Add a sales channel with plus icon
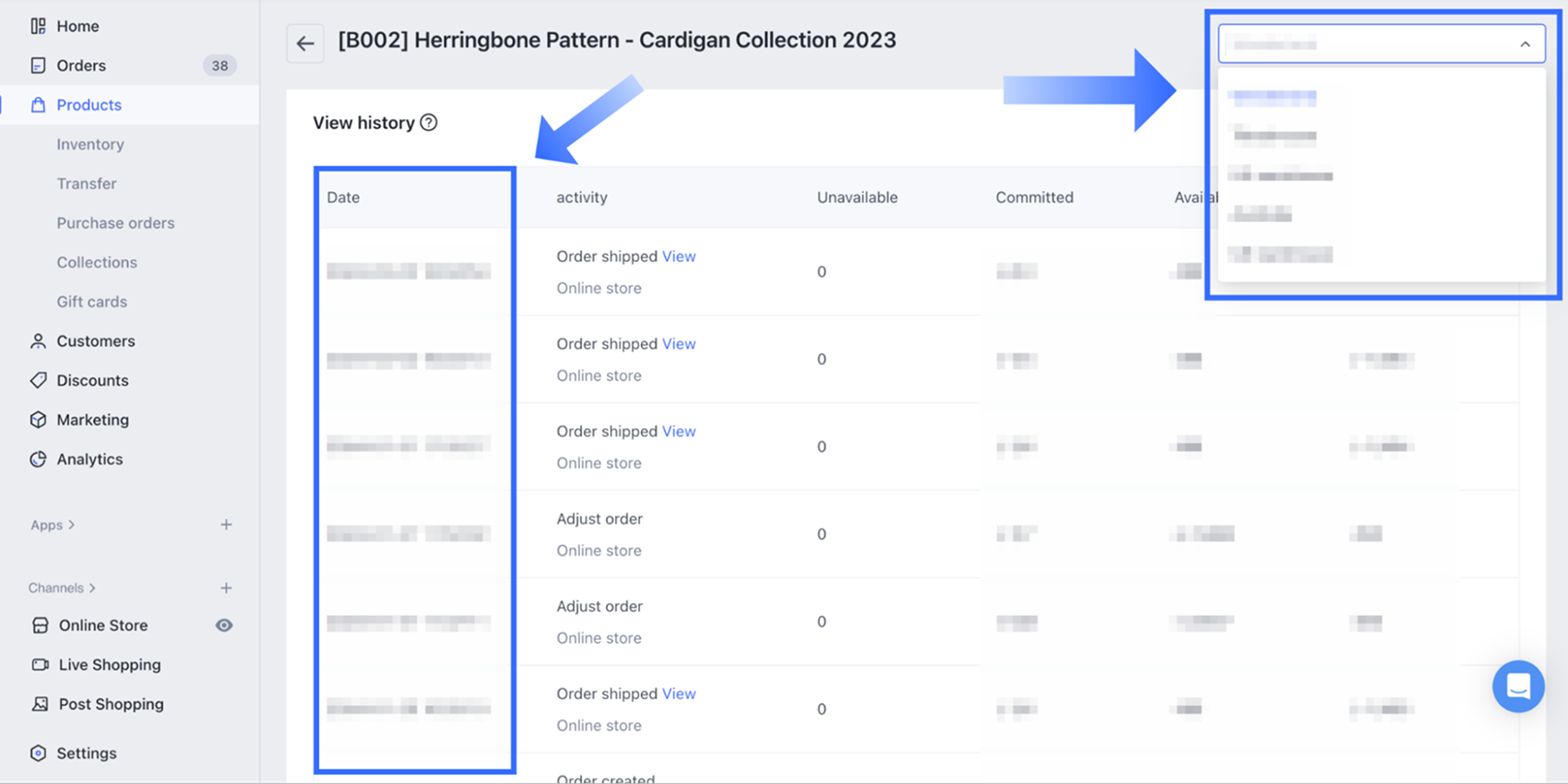Image resolution: width=1568 pixels, height=784 pixels. [x=226, y=588]
